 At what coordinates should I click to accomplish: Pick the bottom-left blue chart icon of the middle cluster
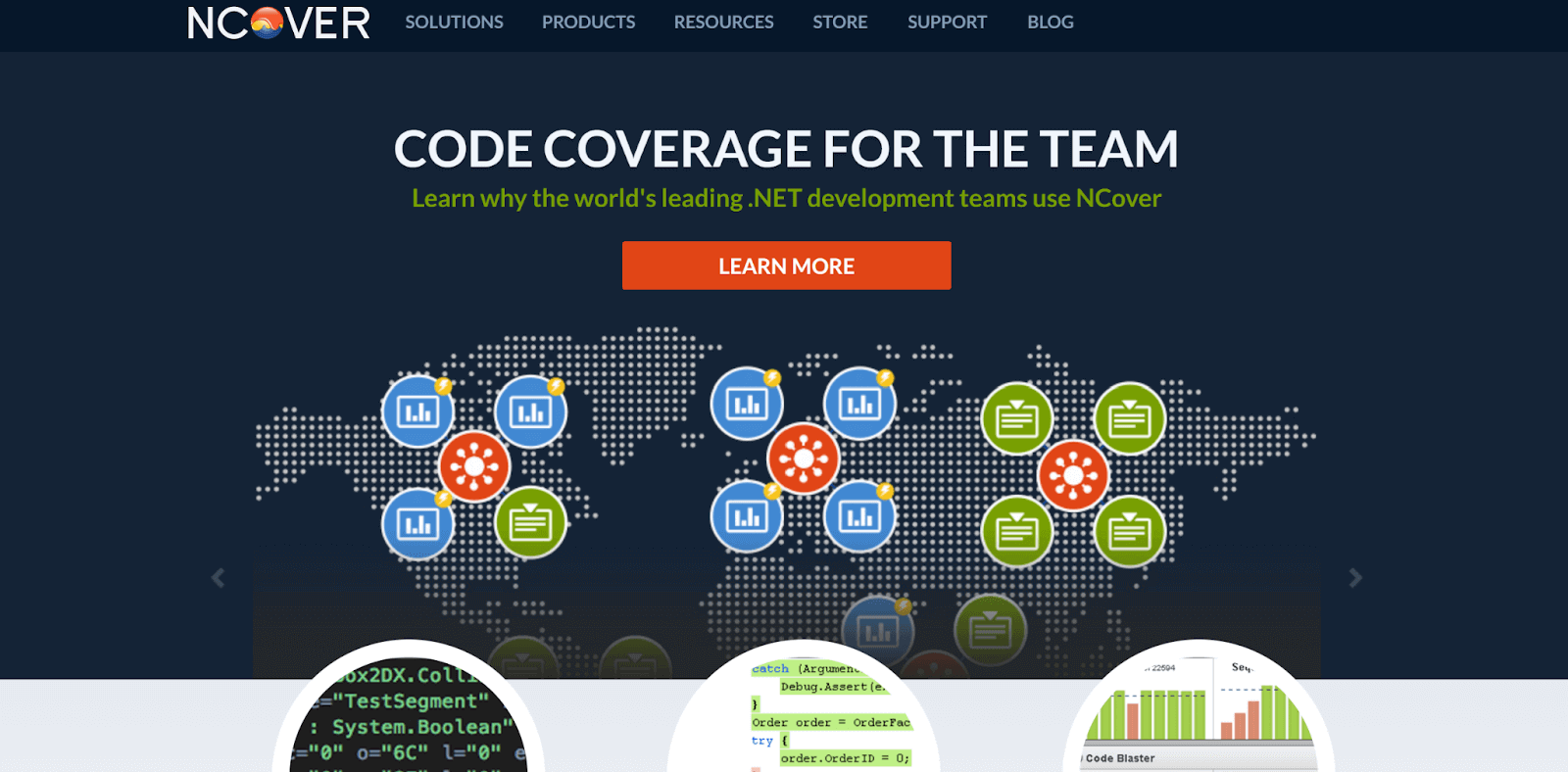click(x=747, y=515)
